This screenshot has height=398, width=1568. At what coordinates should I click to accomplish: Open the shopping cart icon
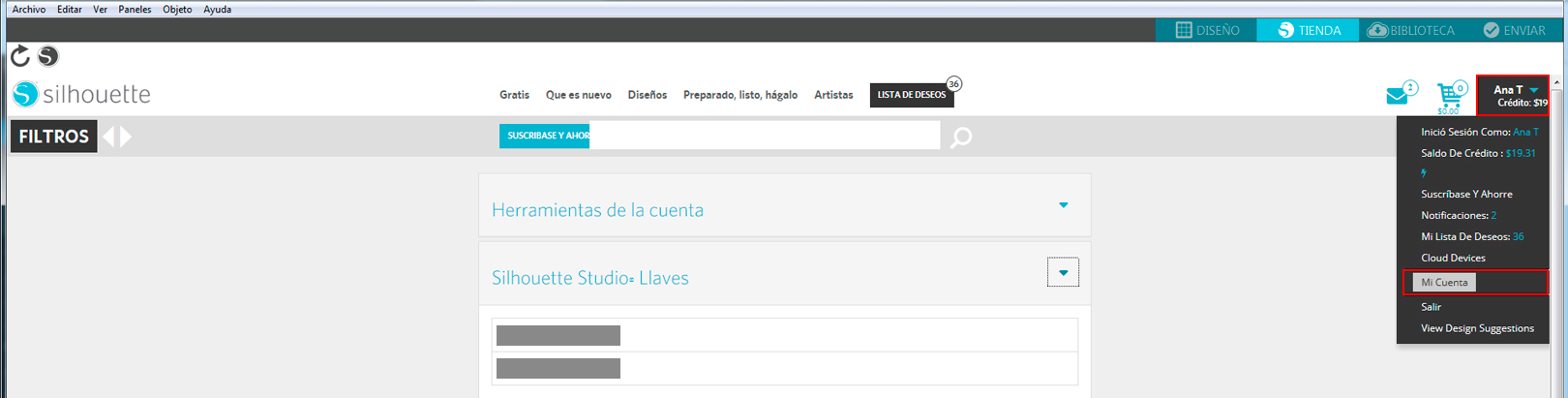(x=1450, y=97)
